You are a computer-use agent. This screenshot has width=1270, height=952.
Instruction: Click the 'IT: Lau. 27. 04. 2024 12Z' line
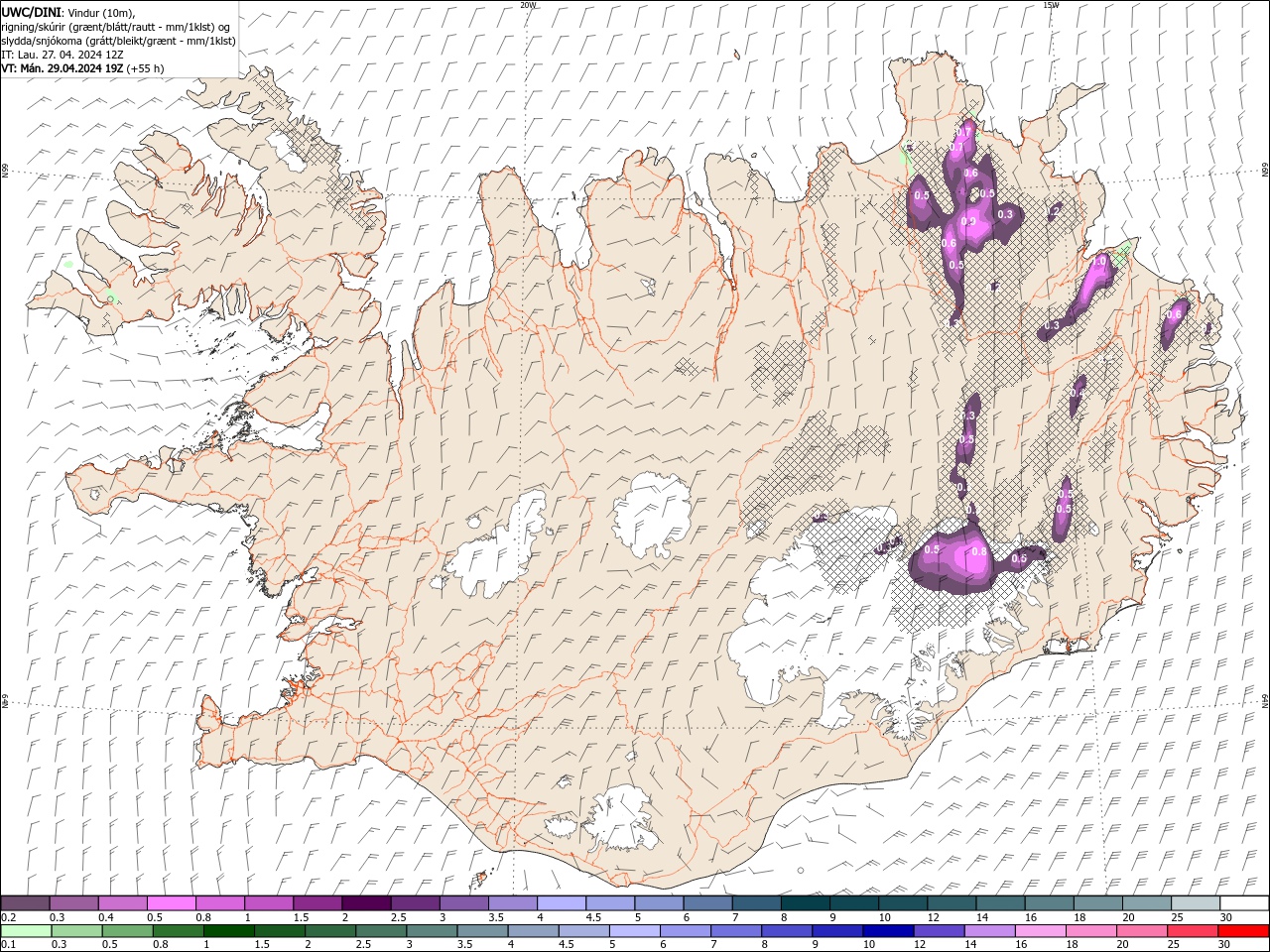coord(63,55)
